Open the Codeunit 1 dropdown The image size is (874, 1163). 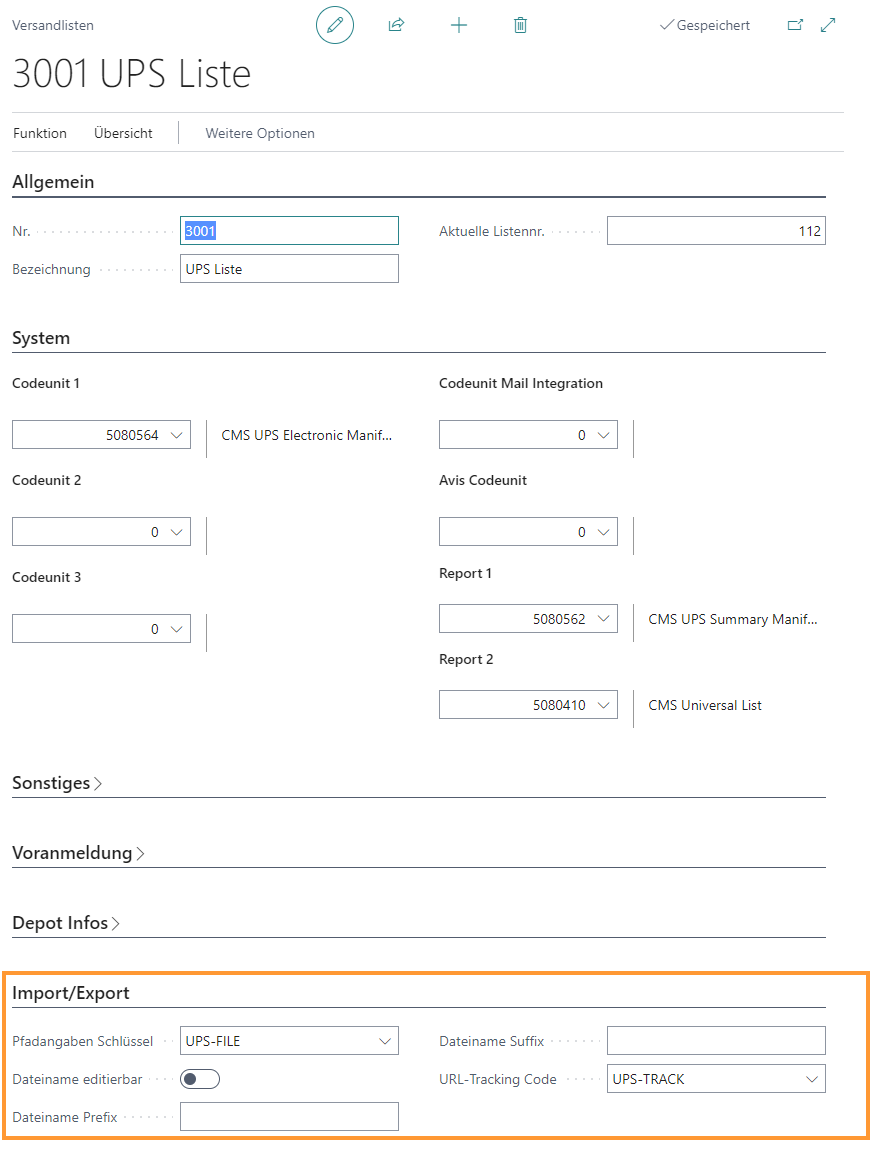[177, 435]
